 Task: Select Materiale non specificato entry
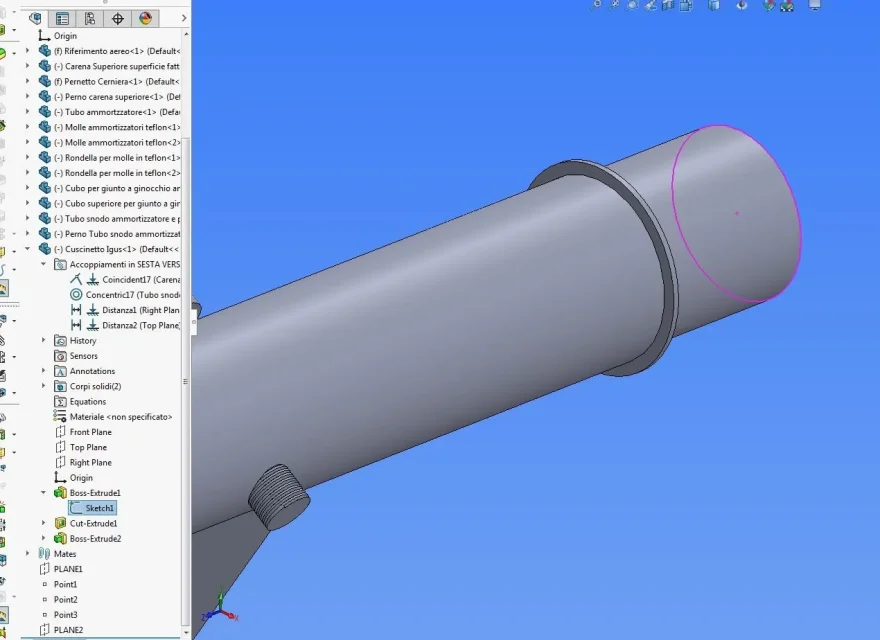pos(120,417)
